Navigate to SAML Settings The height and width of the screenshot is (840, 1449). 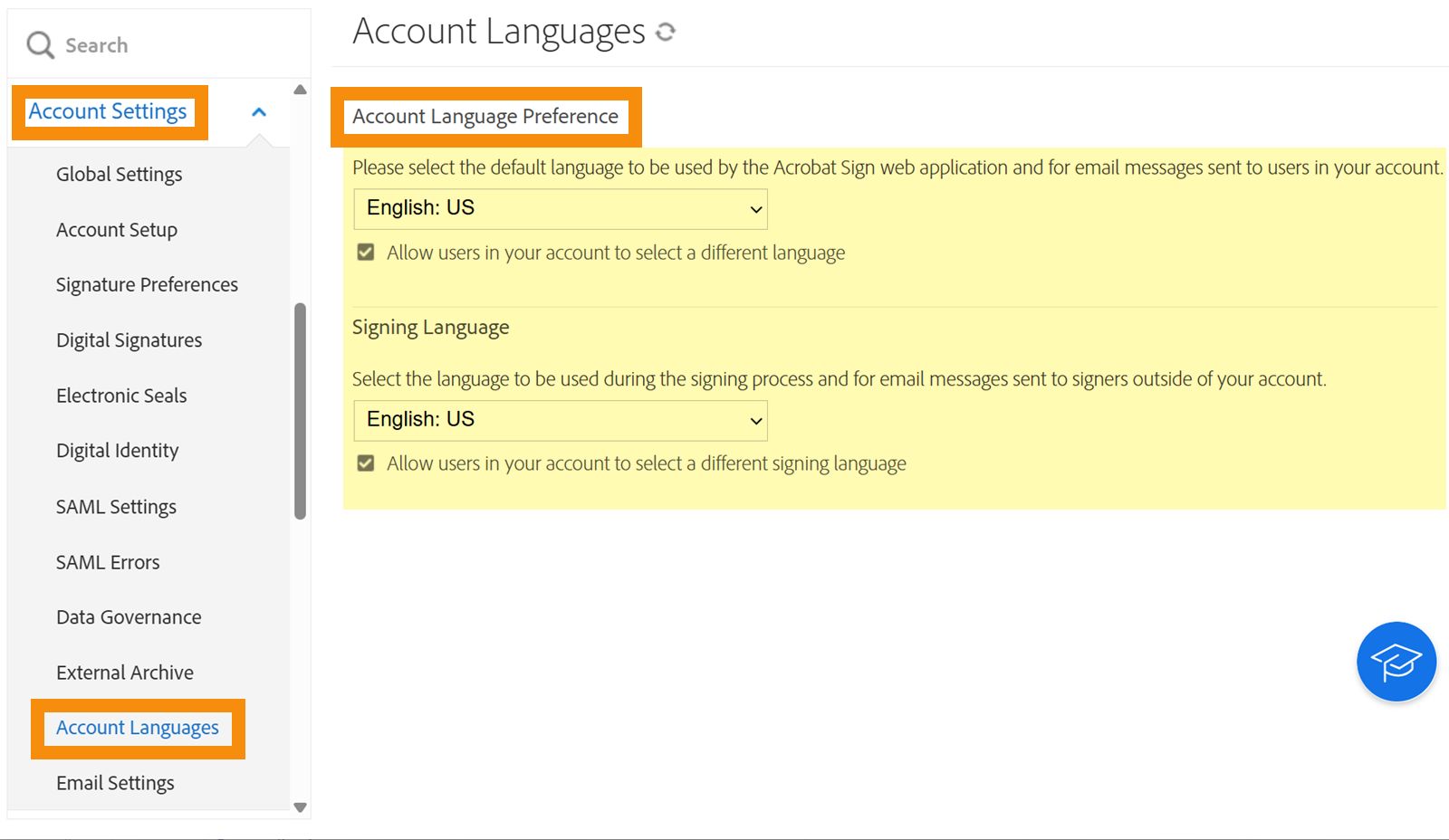[116, 507]
